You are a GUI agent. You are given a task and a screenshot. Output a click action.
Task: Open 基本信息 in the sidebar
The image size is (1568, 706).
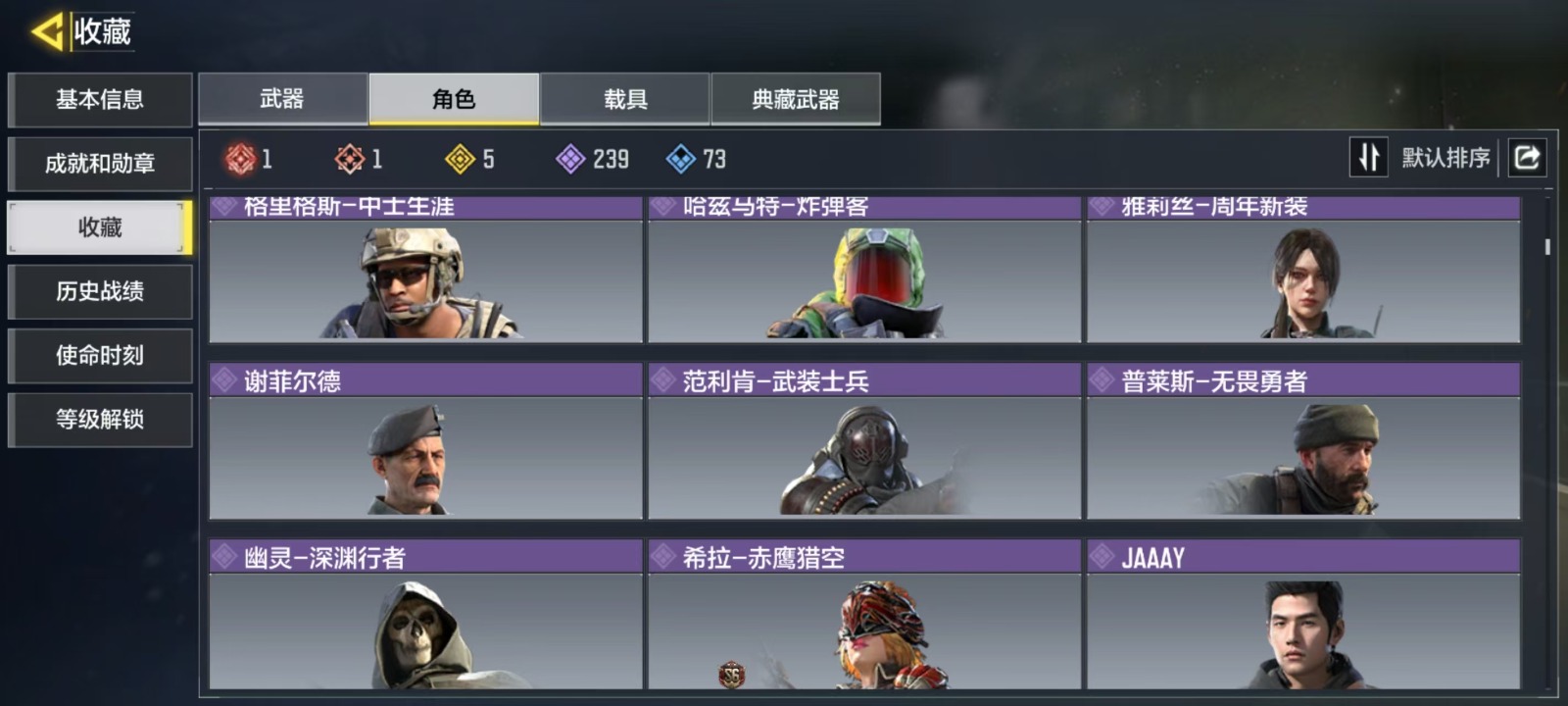pyautogui.click(x=100, y=99)
